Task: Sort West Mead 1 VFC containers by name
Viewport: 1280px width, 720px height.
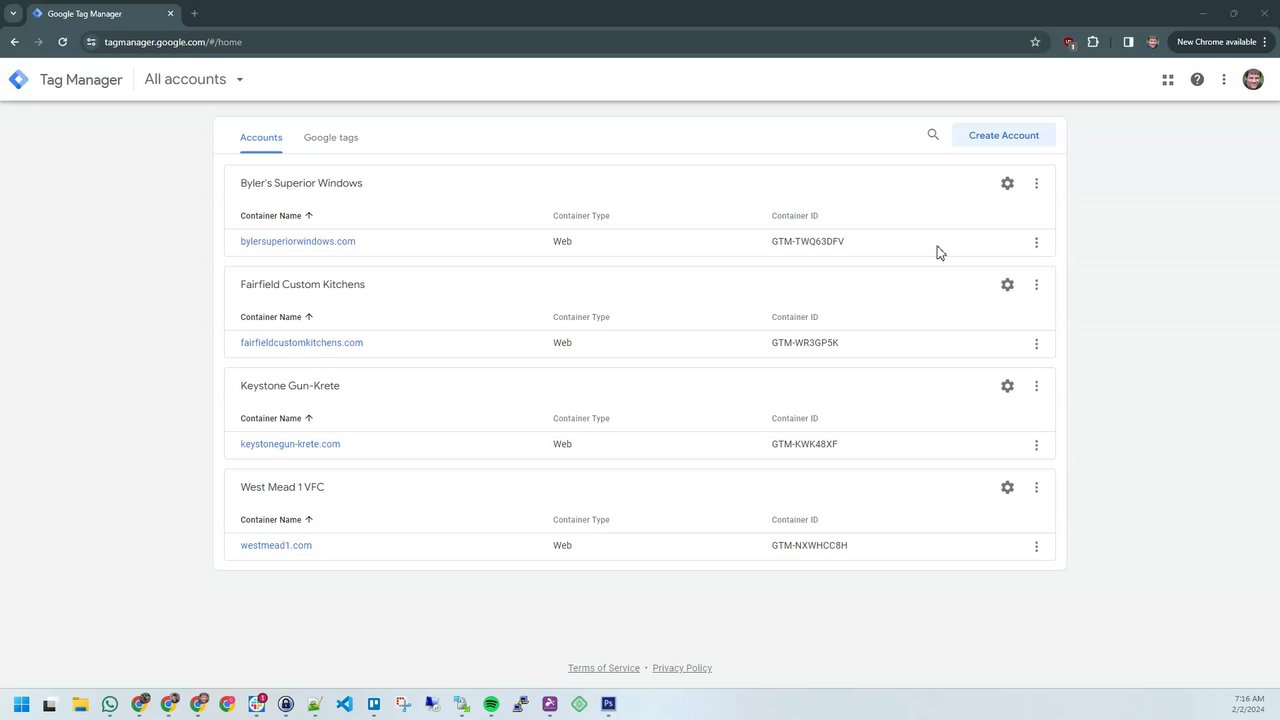Action: pos(277,520)
